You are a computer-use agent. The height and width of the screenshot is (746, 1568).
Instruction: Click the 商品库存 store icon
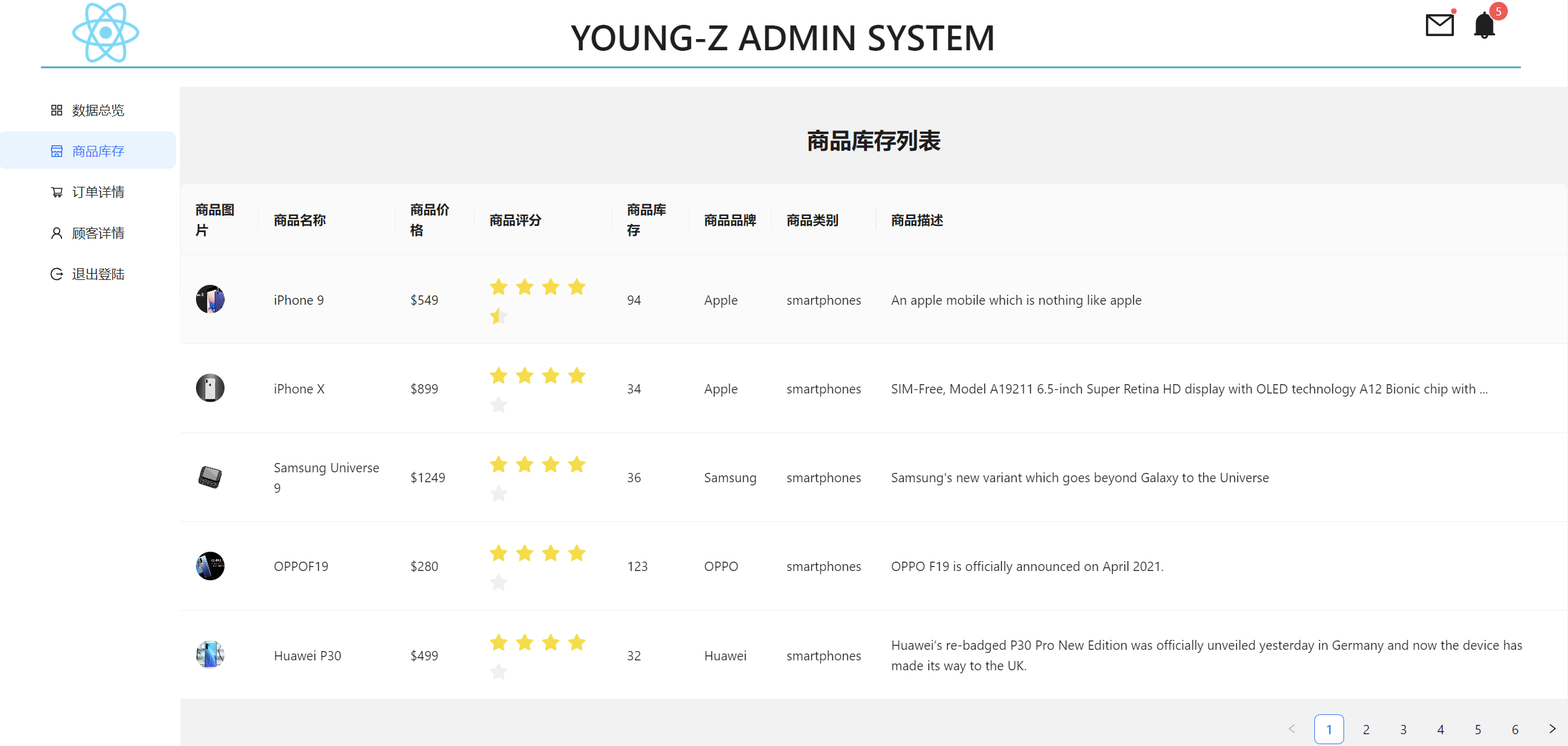pyautogui.click(x=56, y=151)
